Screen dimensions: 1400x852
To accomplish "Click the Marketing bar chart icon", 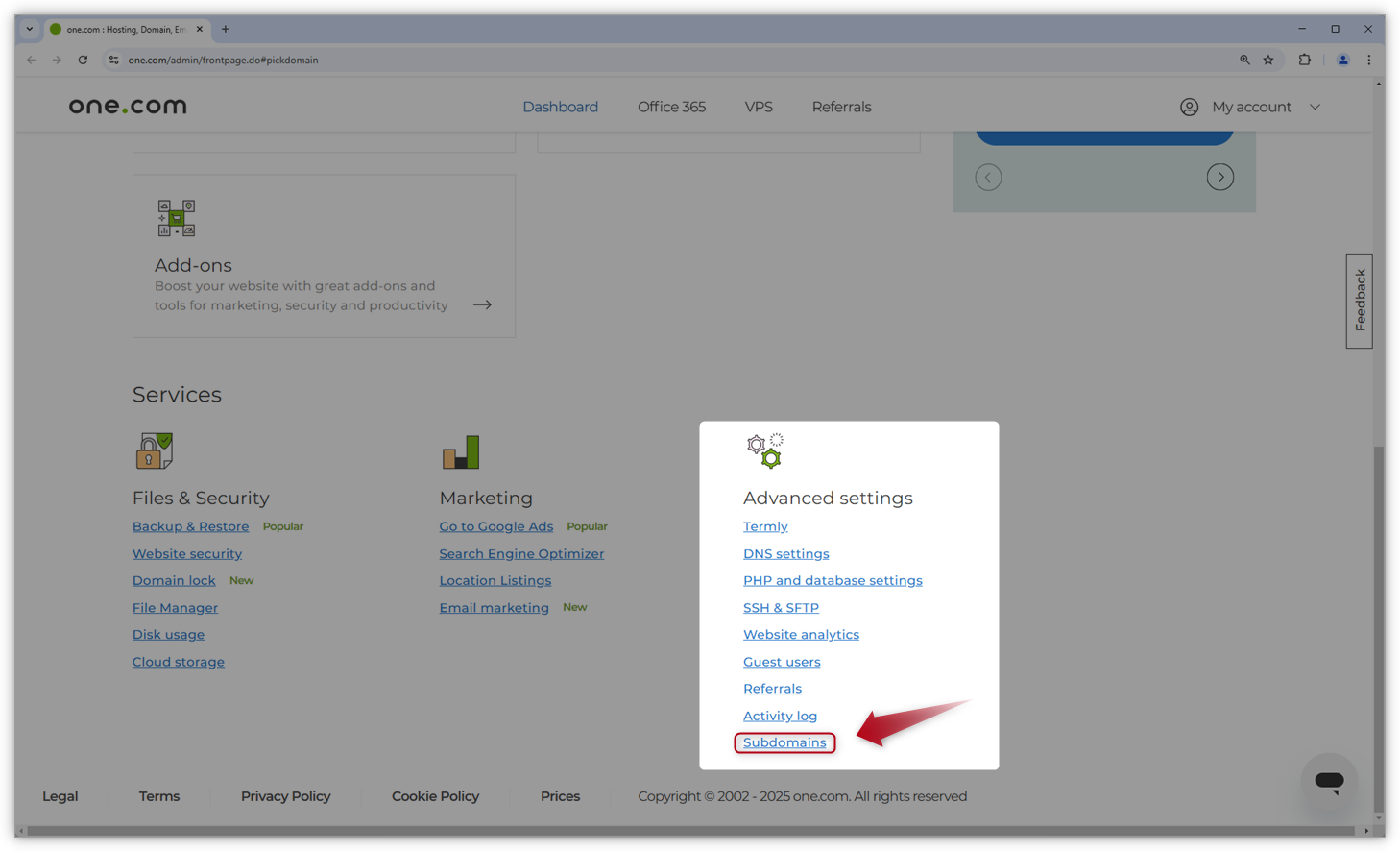I will click(460, 451).
